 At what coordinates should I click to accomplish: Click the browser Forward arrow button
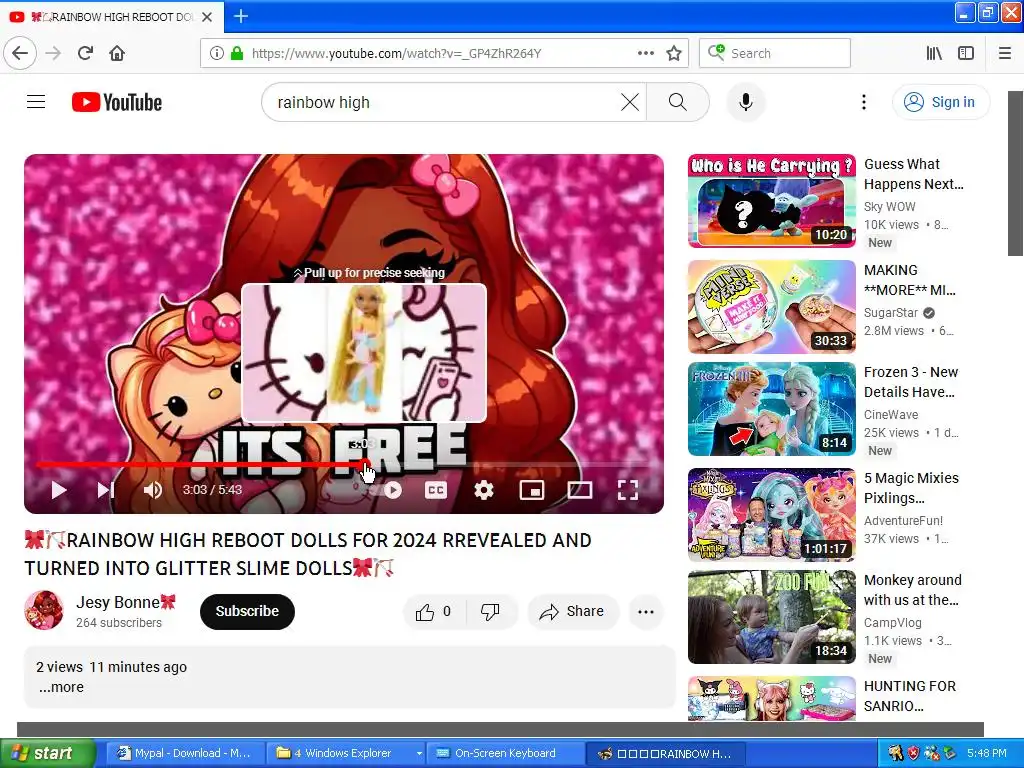point(53,53)
